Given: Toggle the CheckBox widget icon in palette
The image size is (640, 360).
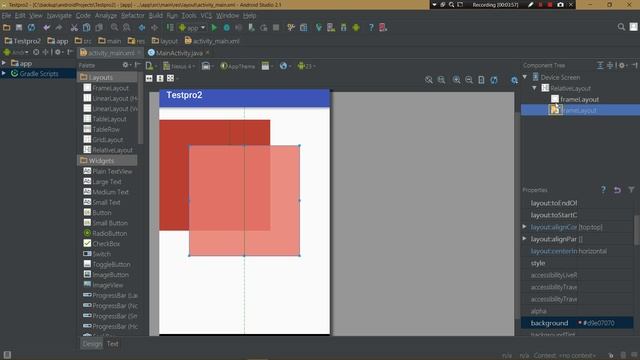Looking at the screenshot, I should coord(87,243).
